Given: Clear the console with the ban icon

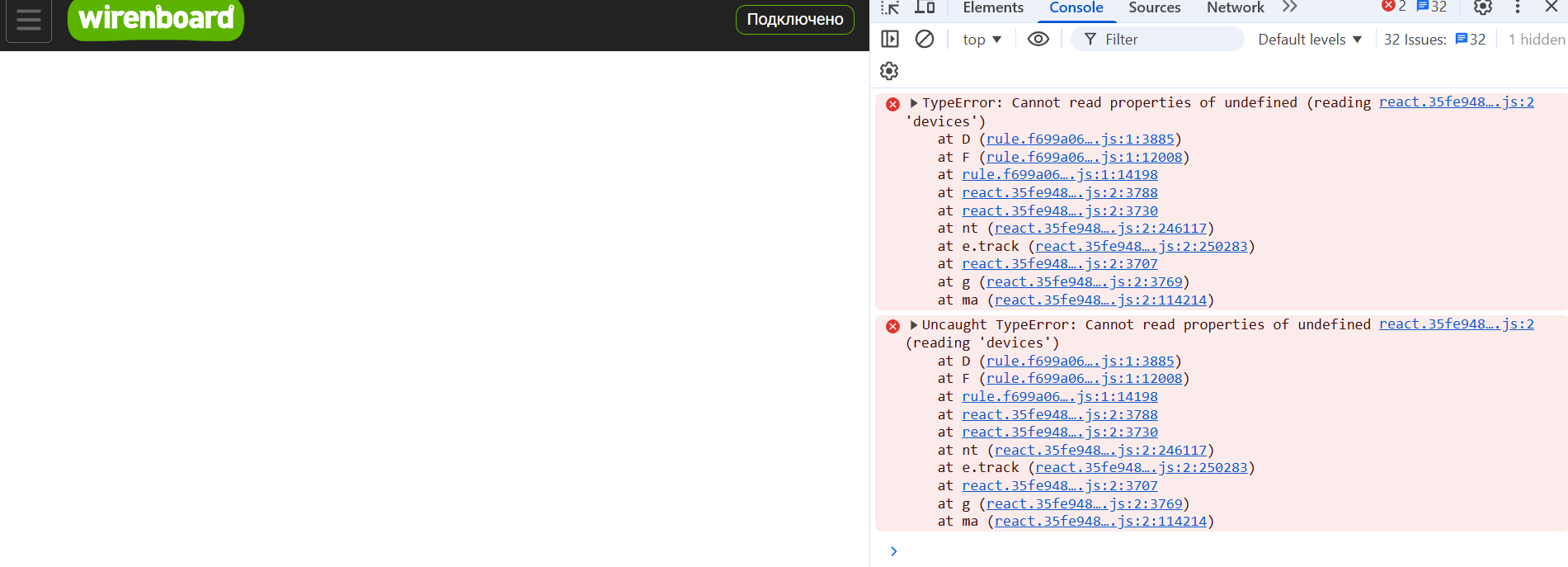Looking at the screenshot, I should click(x=925, y=39).
